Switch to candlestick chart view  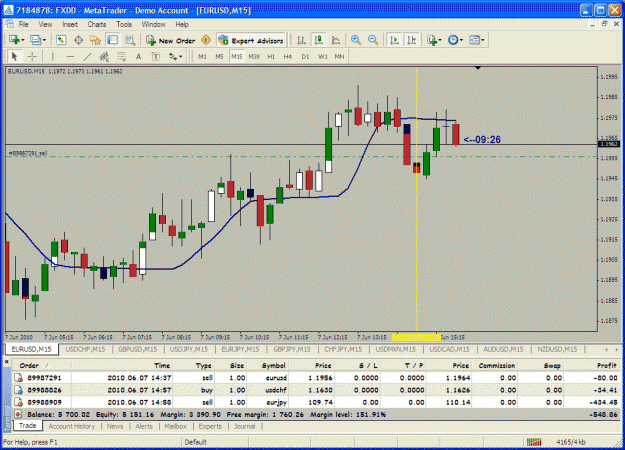pos(318,40)
